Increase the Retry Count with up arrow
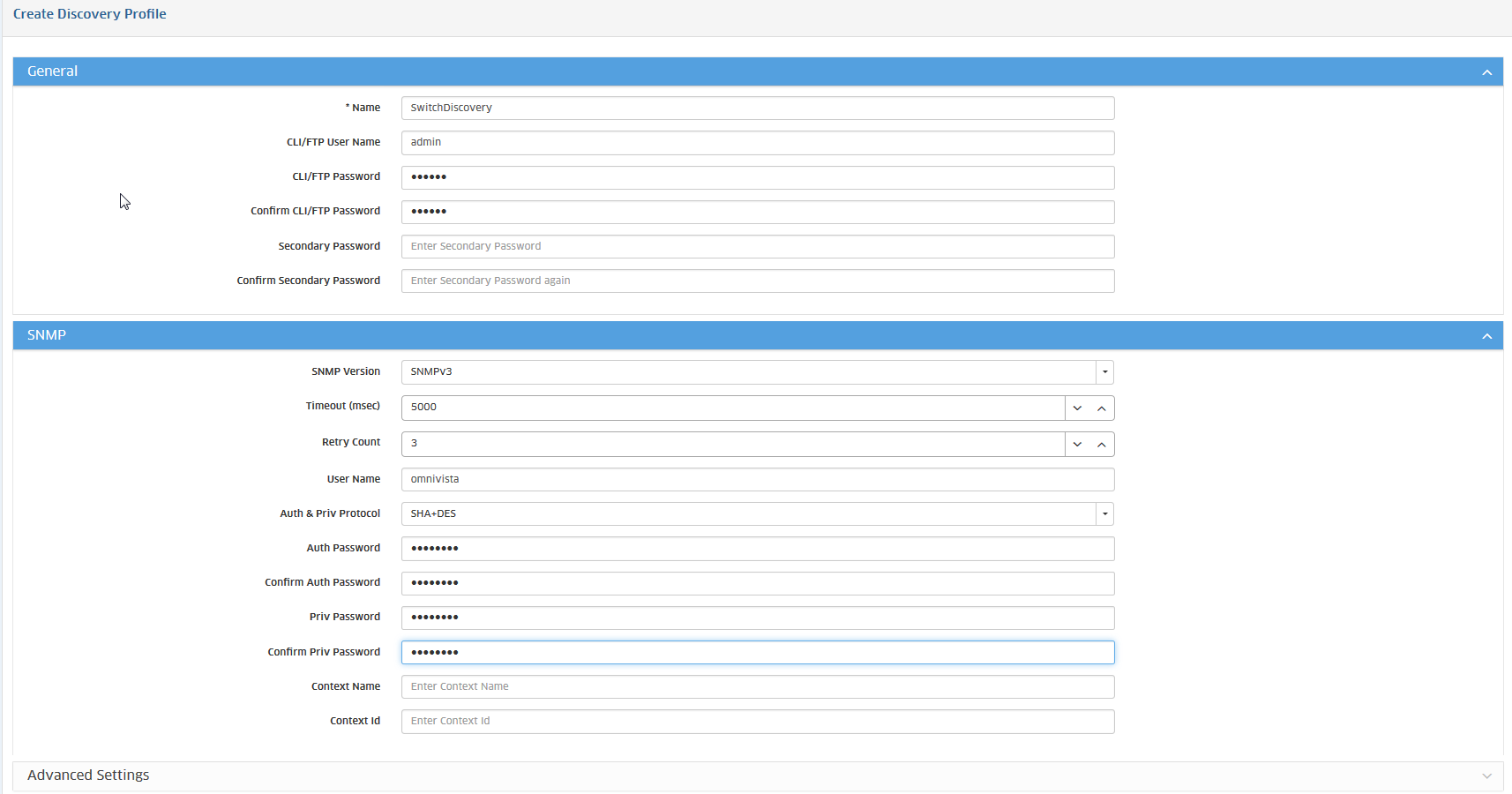The image size is (1512, 794). tap(1101, 445)
